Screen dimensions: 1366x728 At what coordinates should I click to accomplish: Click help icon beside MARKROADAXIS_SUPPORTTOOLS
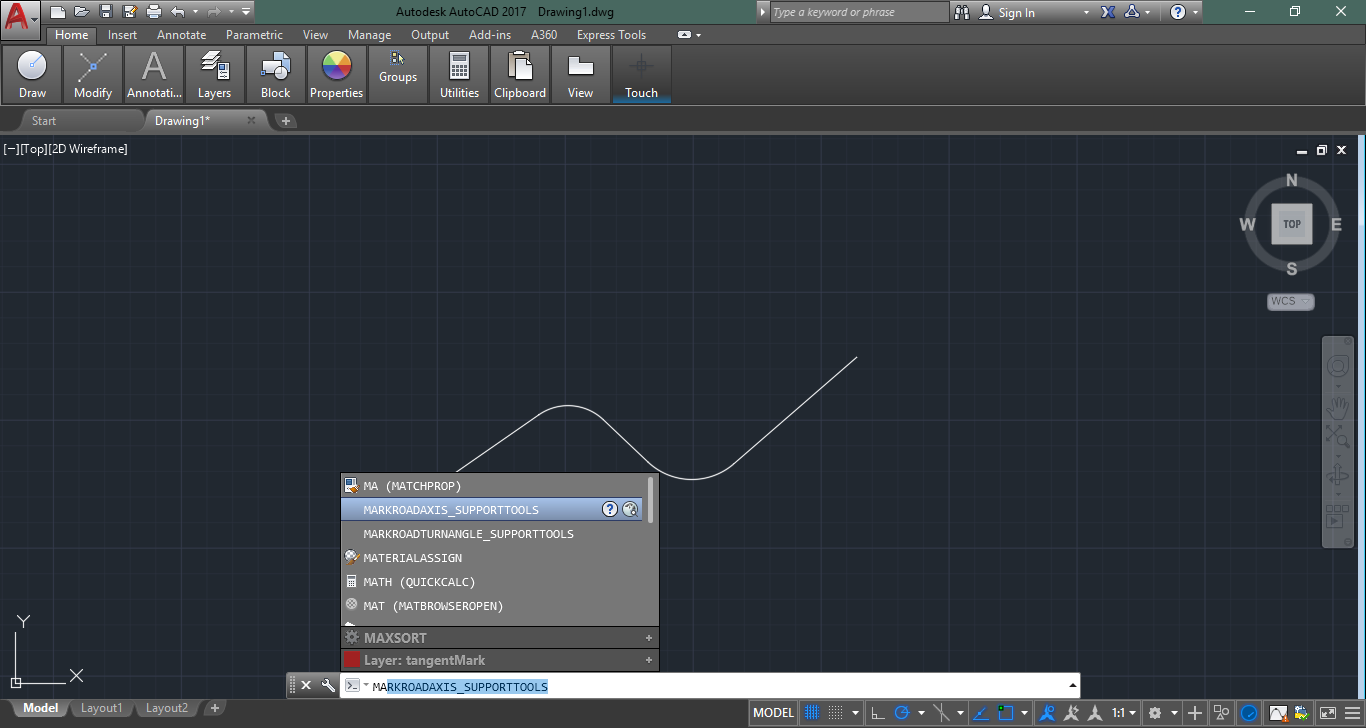609,510
